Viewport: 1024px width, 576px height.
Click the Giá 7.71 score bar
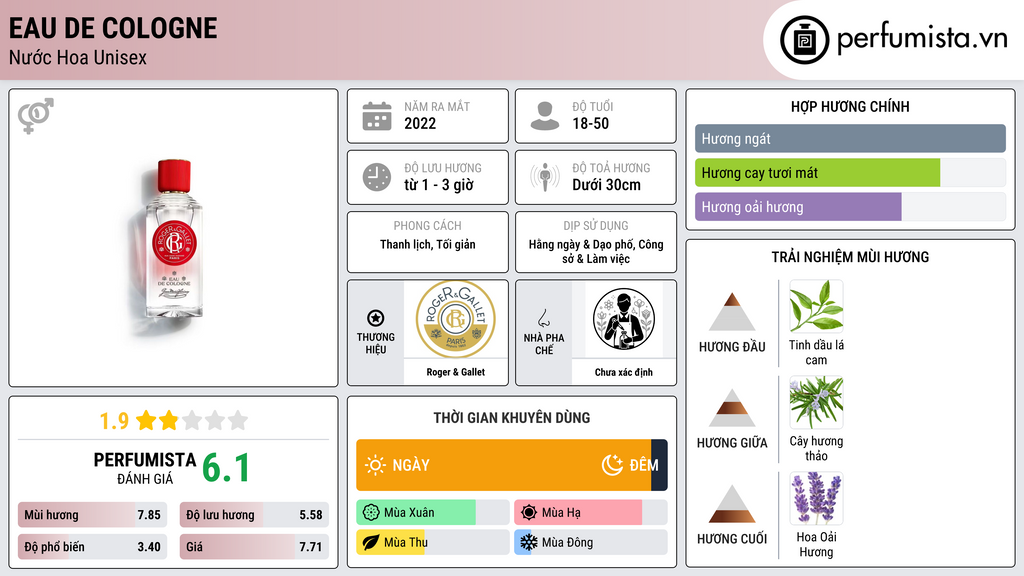pyautogui.click(x=254, y=547)
